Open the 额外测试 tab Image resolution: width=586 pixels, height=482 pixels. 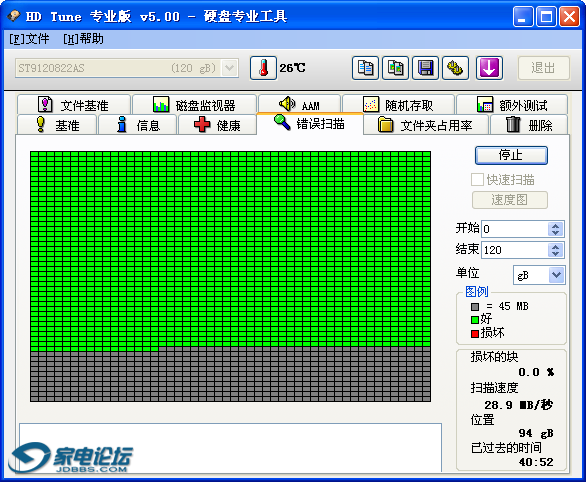point(512,105)
